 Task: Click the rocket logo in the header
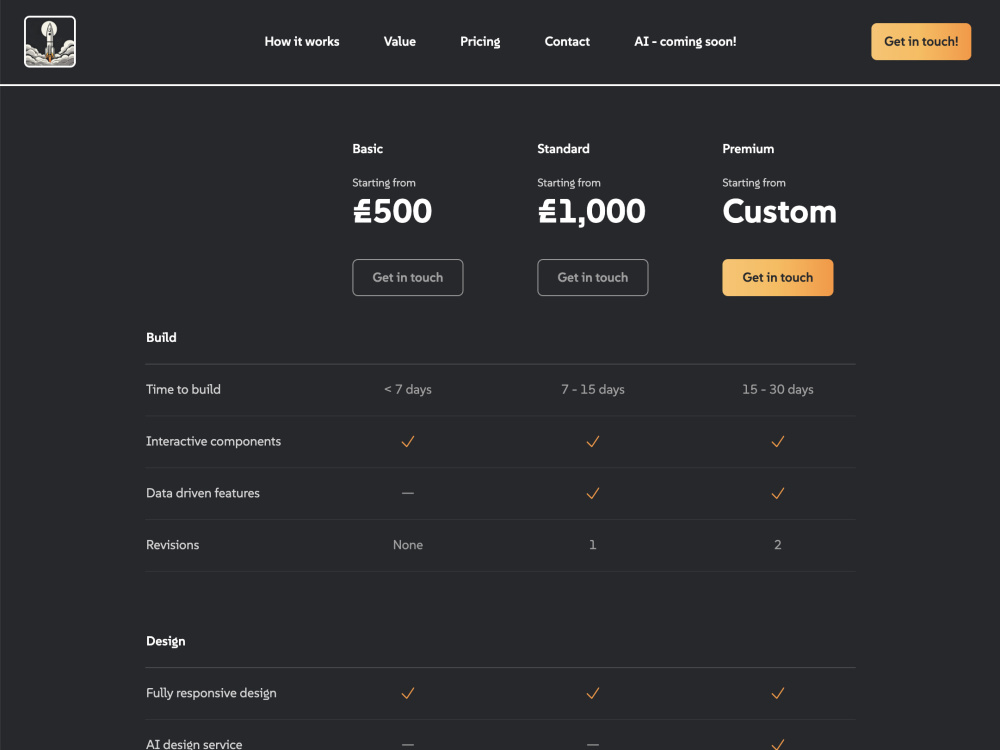tap(50, 41)
